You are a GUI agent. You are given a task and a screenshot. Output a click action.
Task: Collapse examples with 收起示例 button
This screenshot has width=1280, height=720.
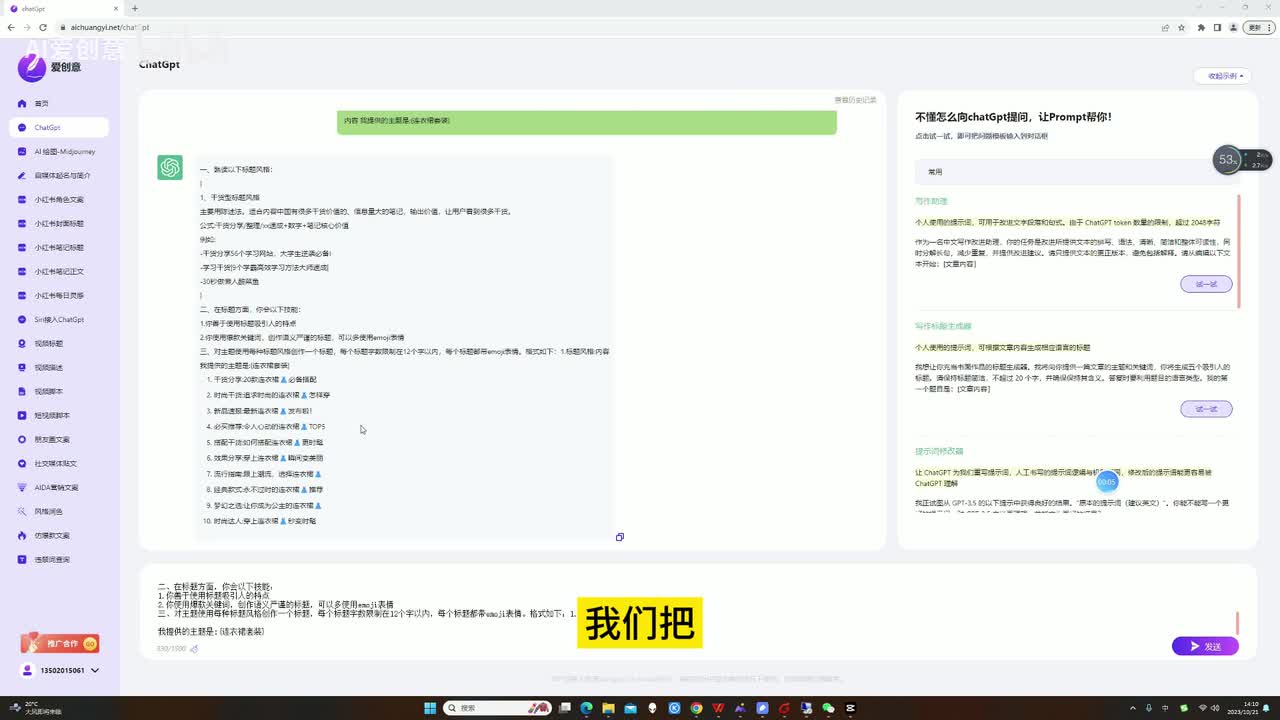tap(1222, 76)
